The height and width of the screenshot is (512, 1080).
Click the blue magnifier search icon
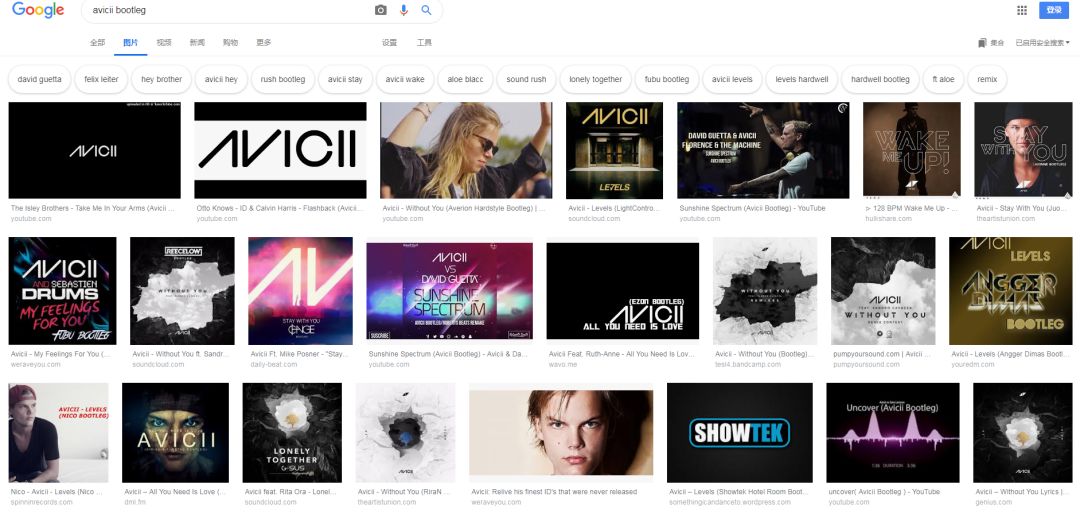(427, 10)
